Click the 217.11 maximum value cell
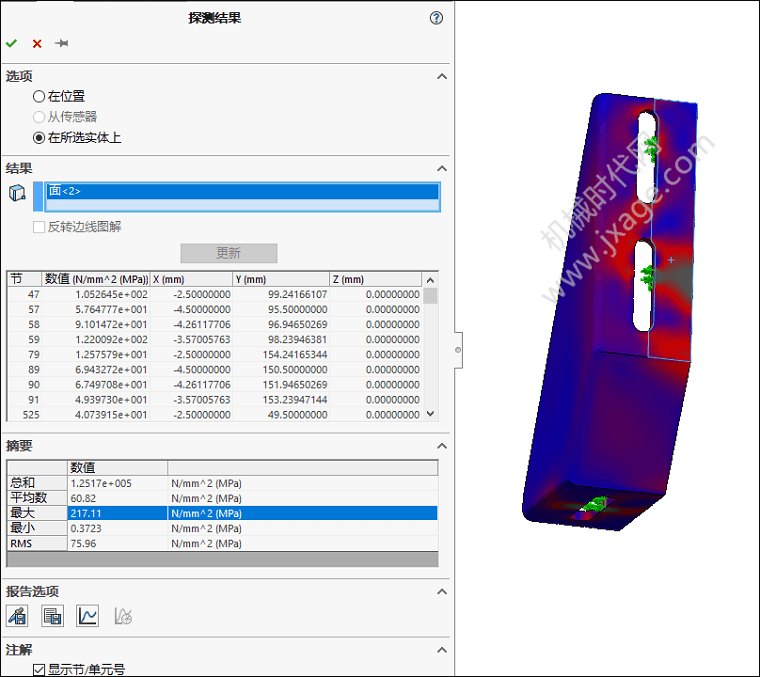Viewport: 760px width, 677px height. tap(117, 513)
